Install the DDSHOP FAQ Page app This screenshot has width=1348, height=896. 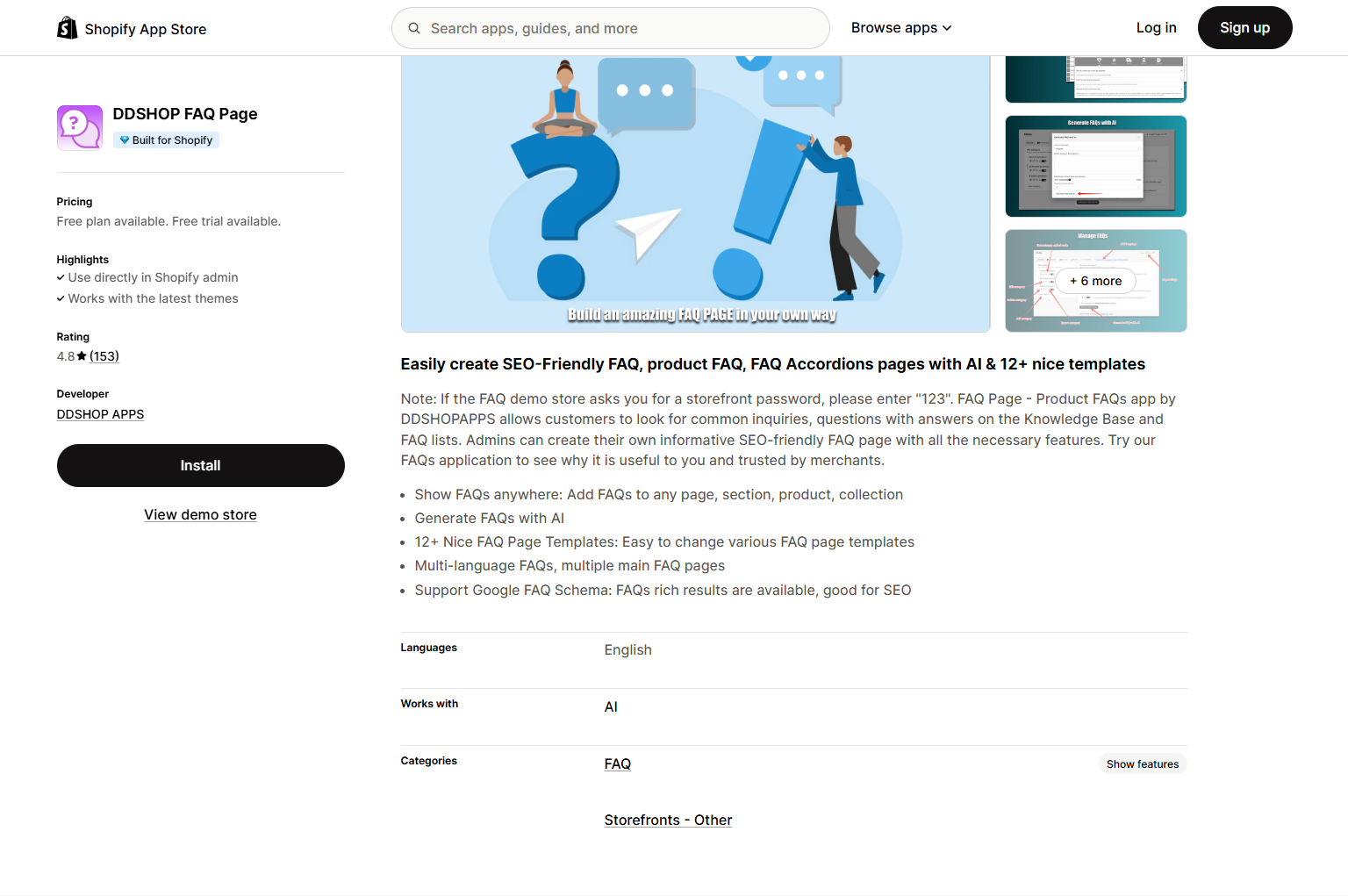(200, 465)
